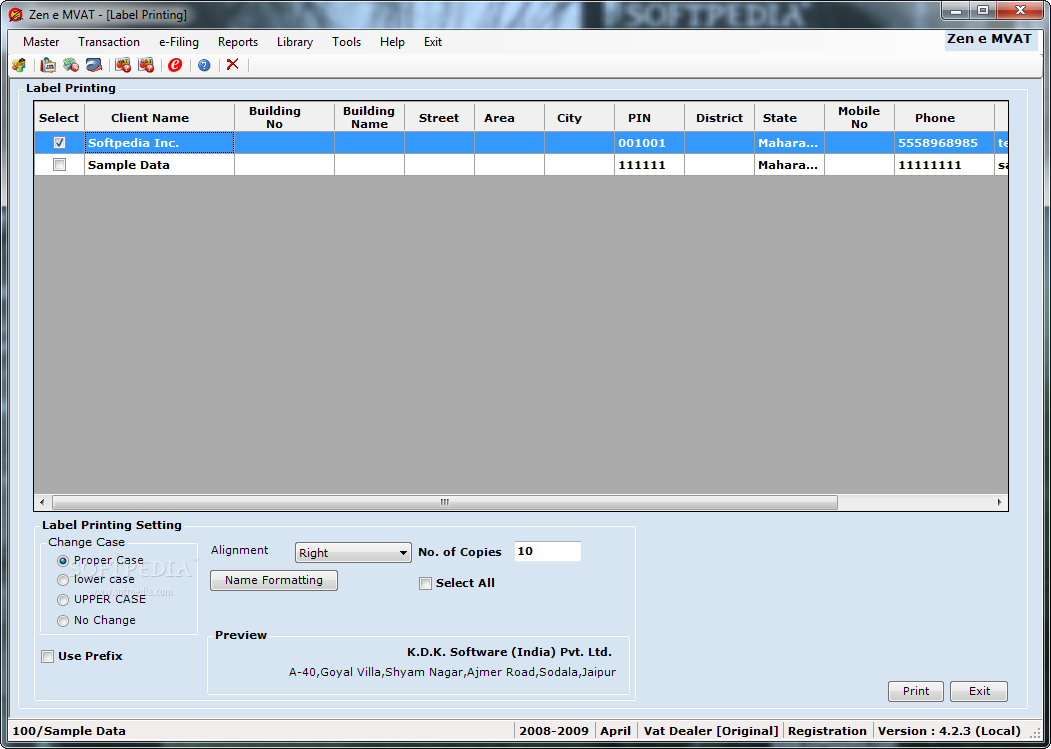Viewport: 1051px width, 749px height.
Task: Click the blue swoosh import toolbar icon
Action: click(x=94, y=65)
